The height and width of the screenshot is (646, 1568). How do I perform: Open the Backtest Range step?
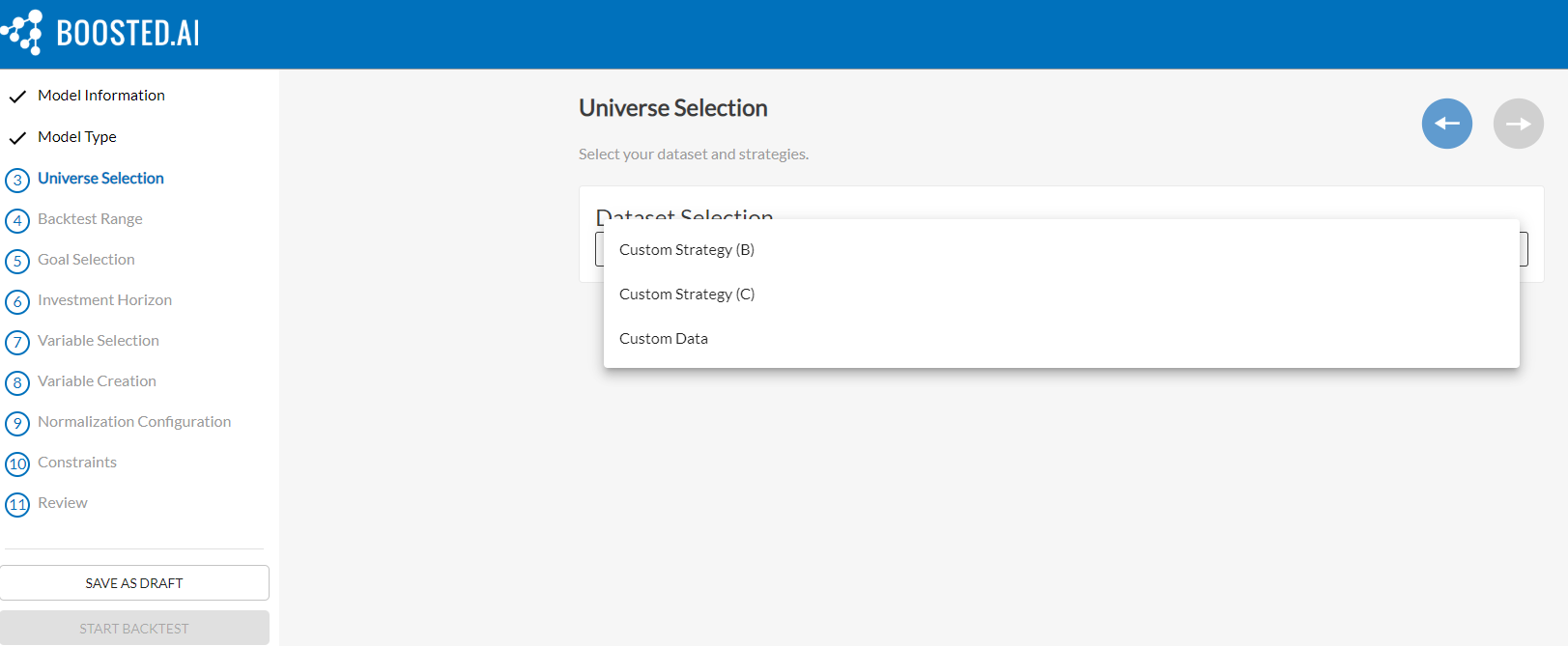[90, 218]
